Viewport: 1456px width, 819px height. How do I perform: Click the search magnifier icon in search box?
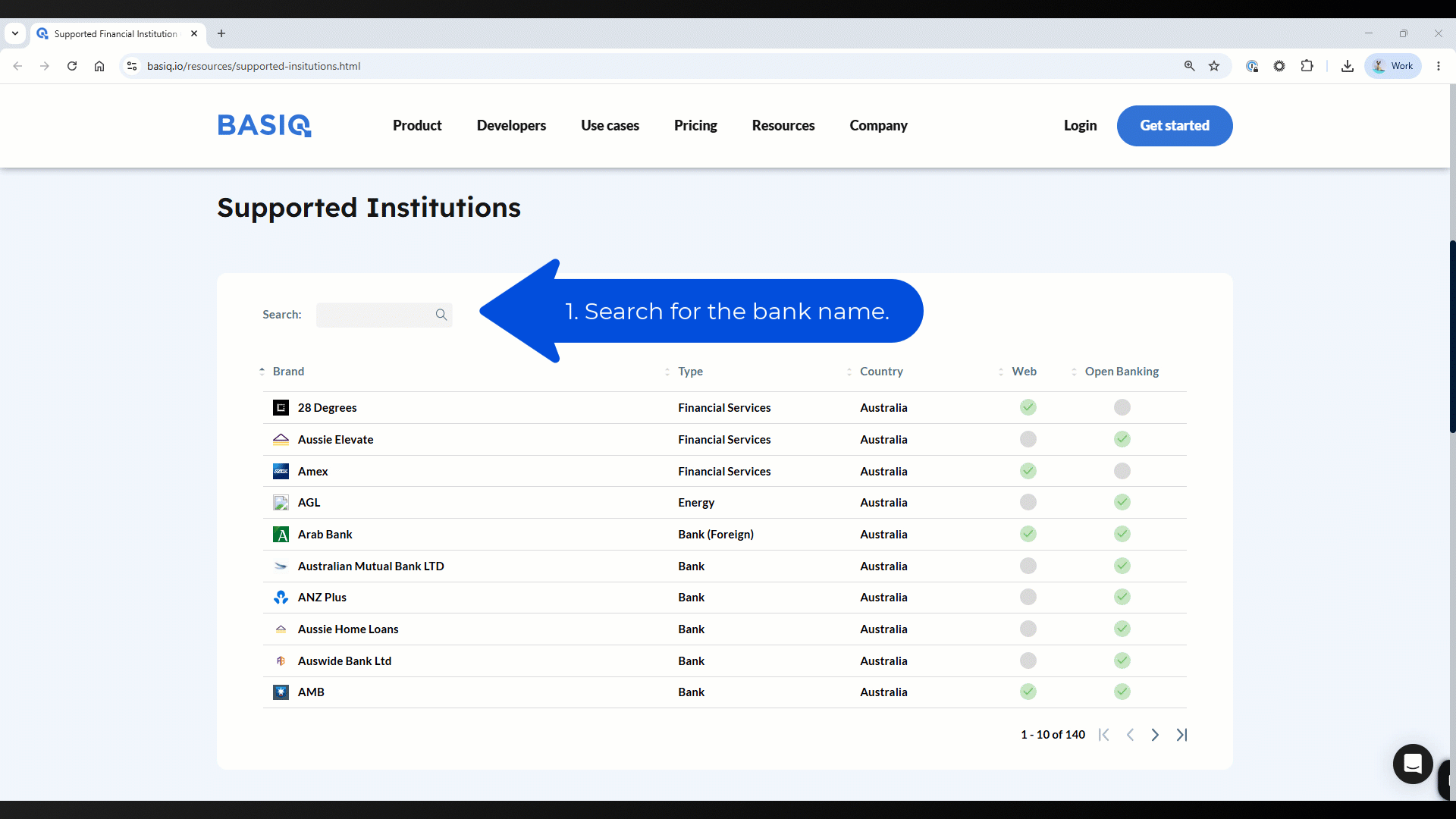click(441, 315)
